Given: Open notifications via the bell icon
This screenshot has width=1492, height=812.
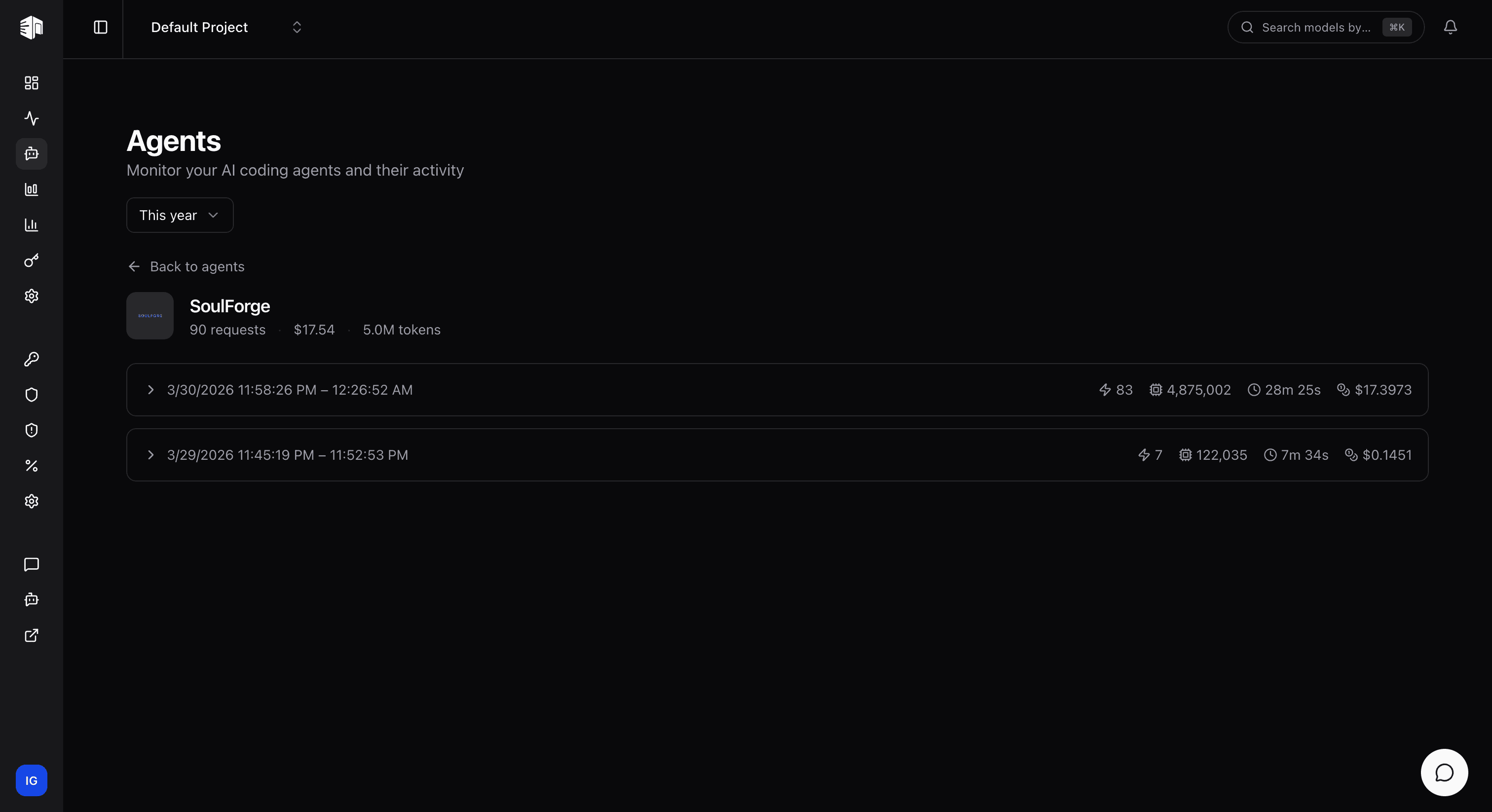Looking at the screenshot, I should click(1450, 27).
